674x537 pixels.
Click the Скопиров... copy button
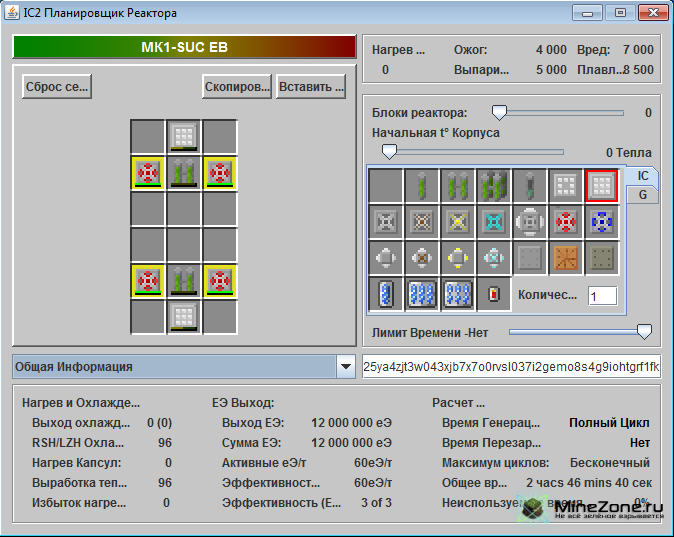[237, 86]
